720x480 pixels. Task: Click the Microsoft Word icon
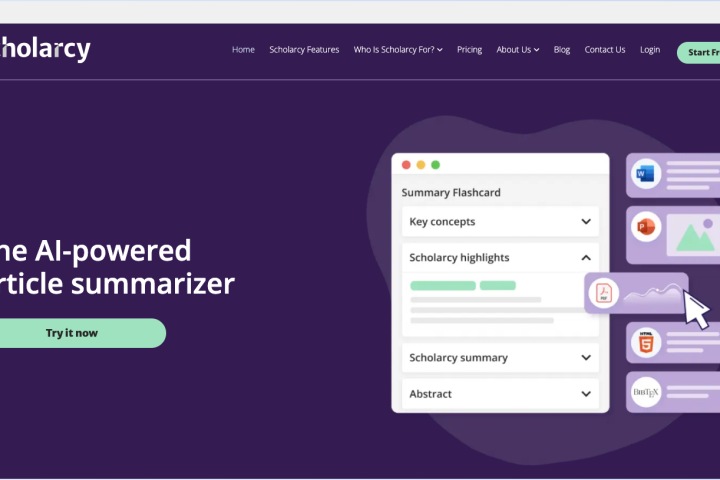(645, 175)
